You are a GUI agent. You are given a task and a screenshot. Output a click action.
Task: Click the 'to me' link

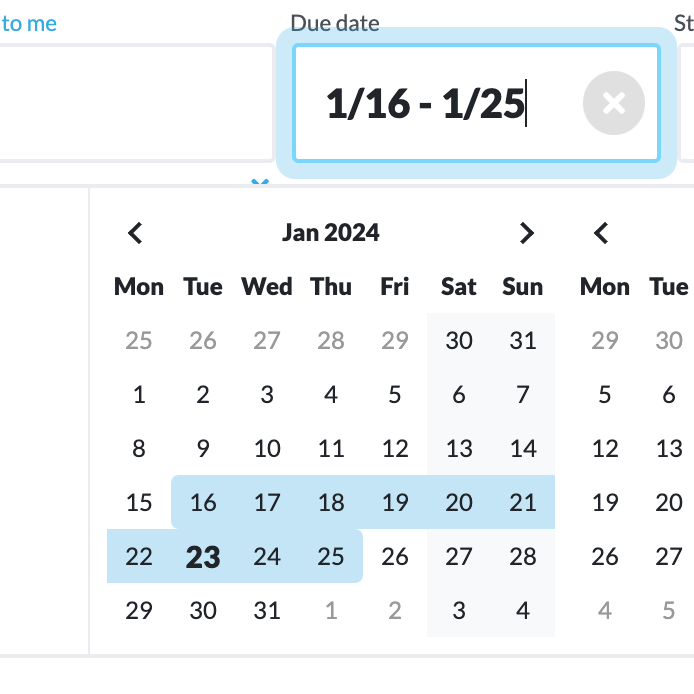[x=29, y=23]
